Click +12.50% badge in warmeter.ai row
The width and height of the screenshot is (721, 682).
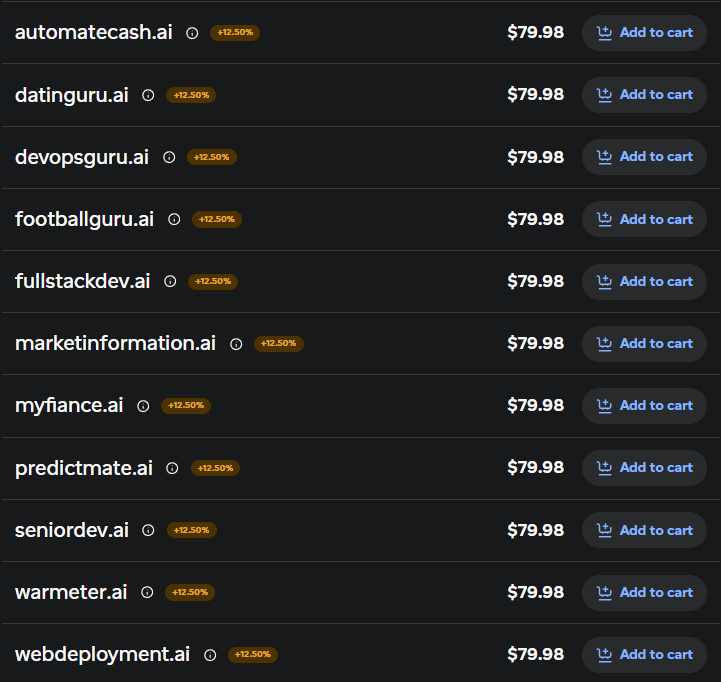(x=190, y=592)
